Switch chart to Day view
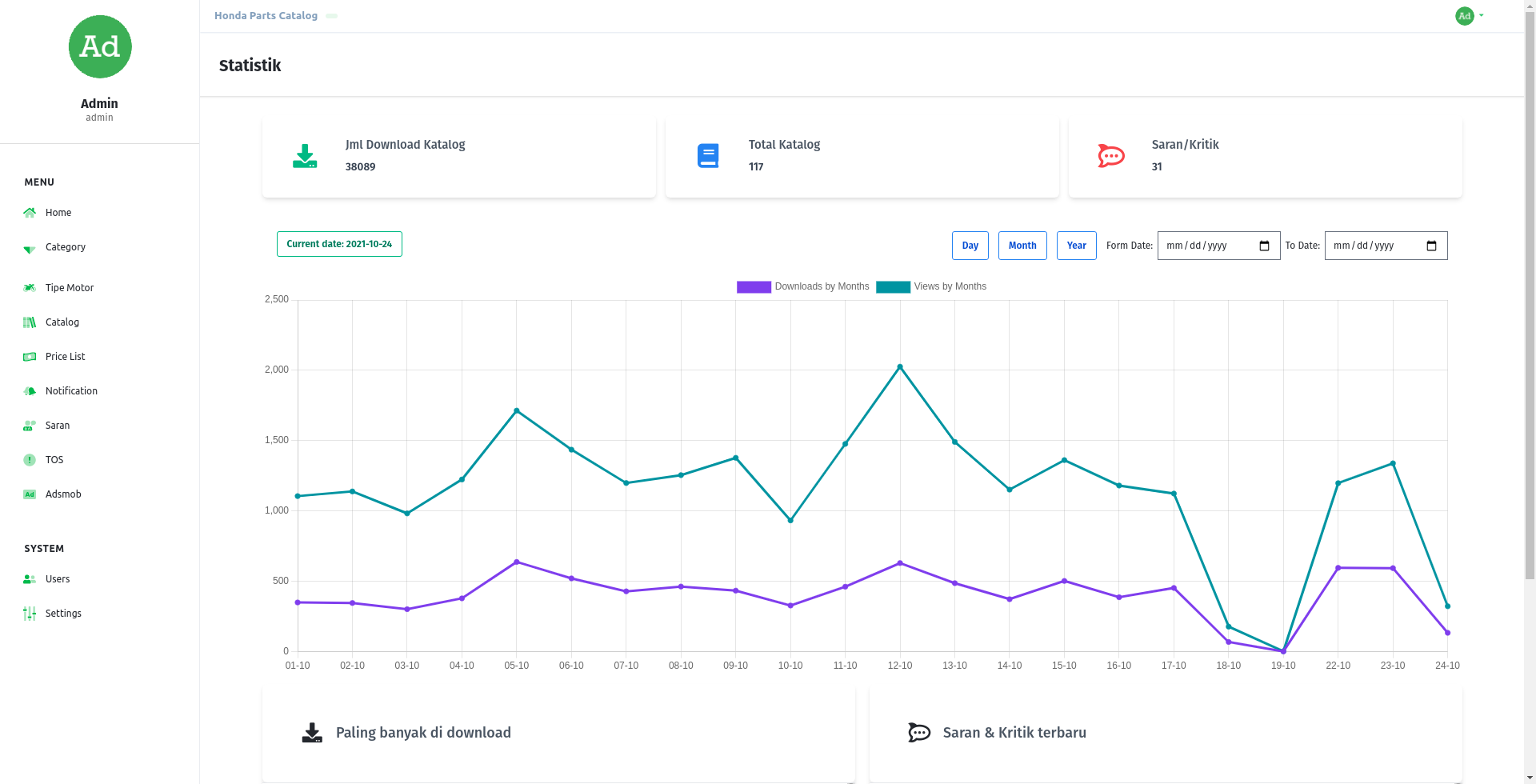 (x=970, y=246)
